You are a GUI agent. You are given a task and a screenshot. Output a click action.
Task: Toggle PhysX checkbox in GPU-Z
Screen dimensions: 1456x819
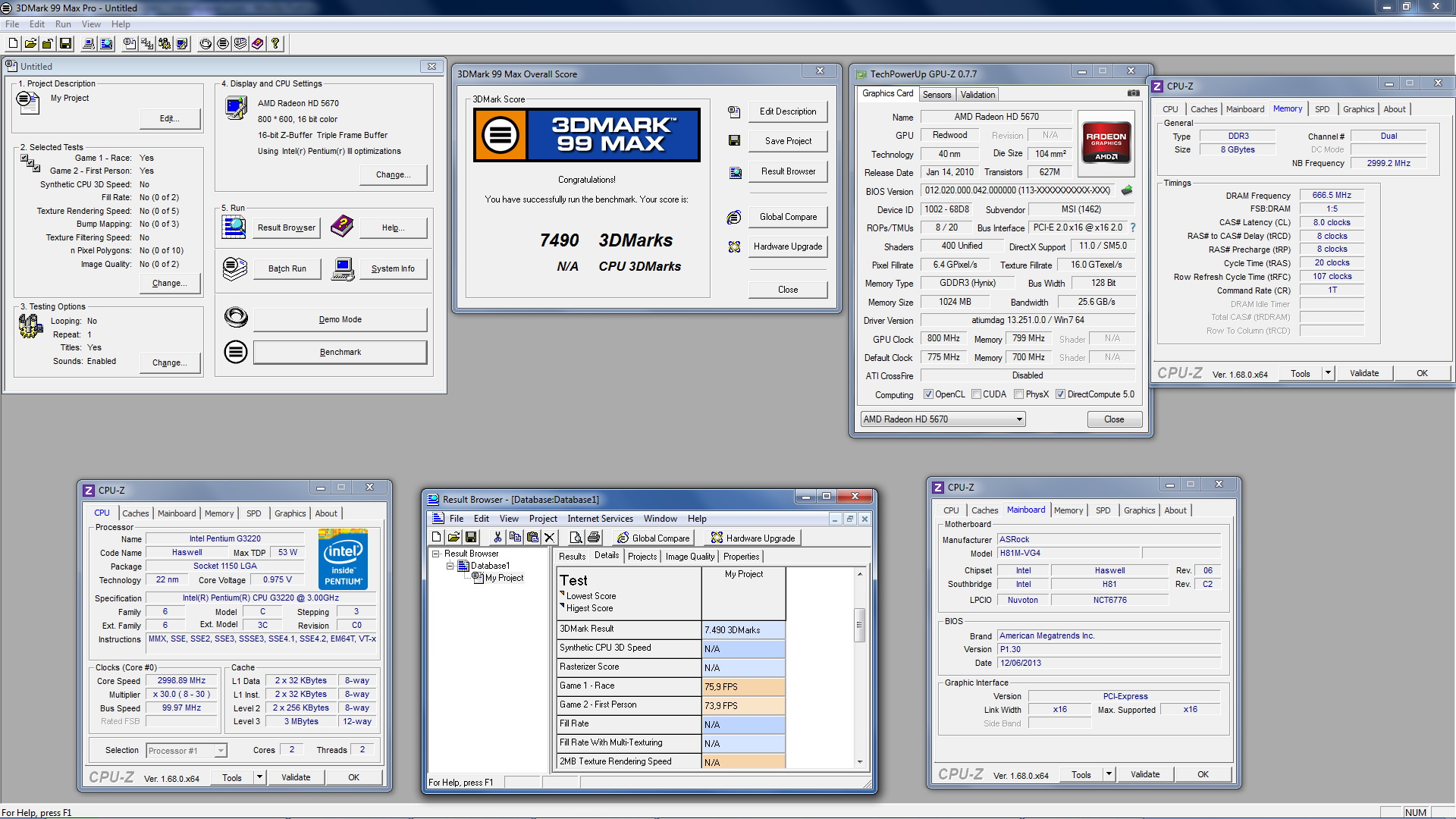click(1018, 394)
